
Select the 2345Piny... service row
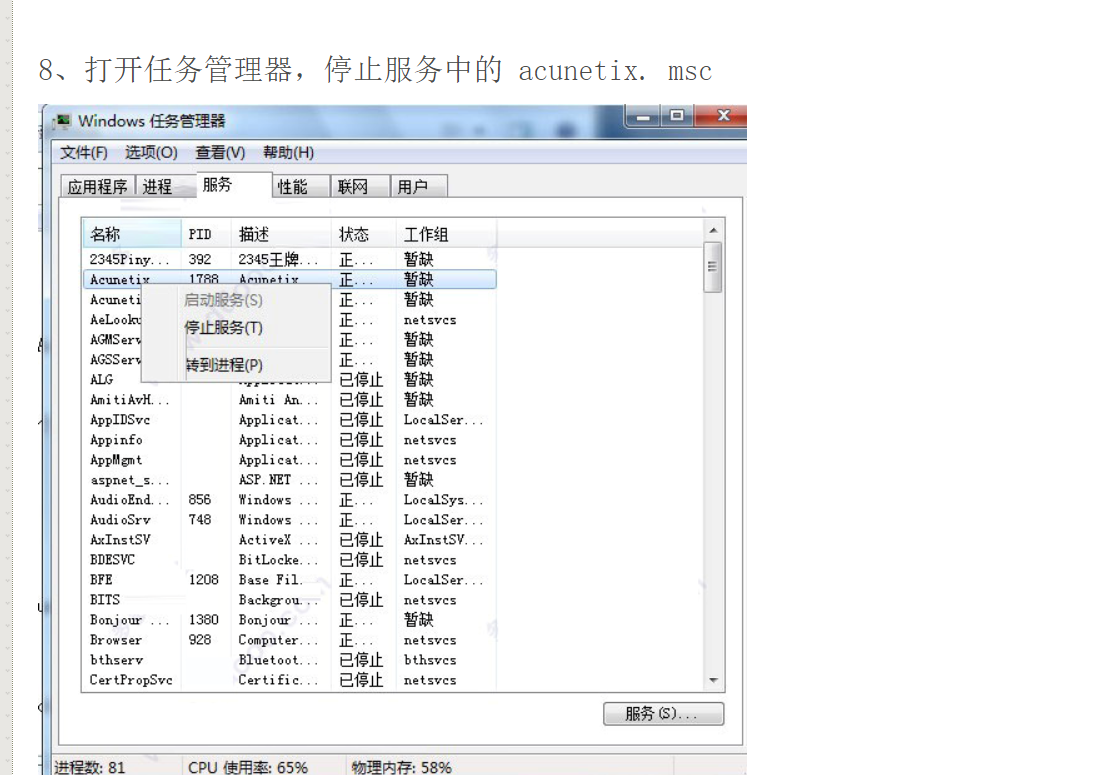290,259
